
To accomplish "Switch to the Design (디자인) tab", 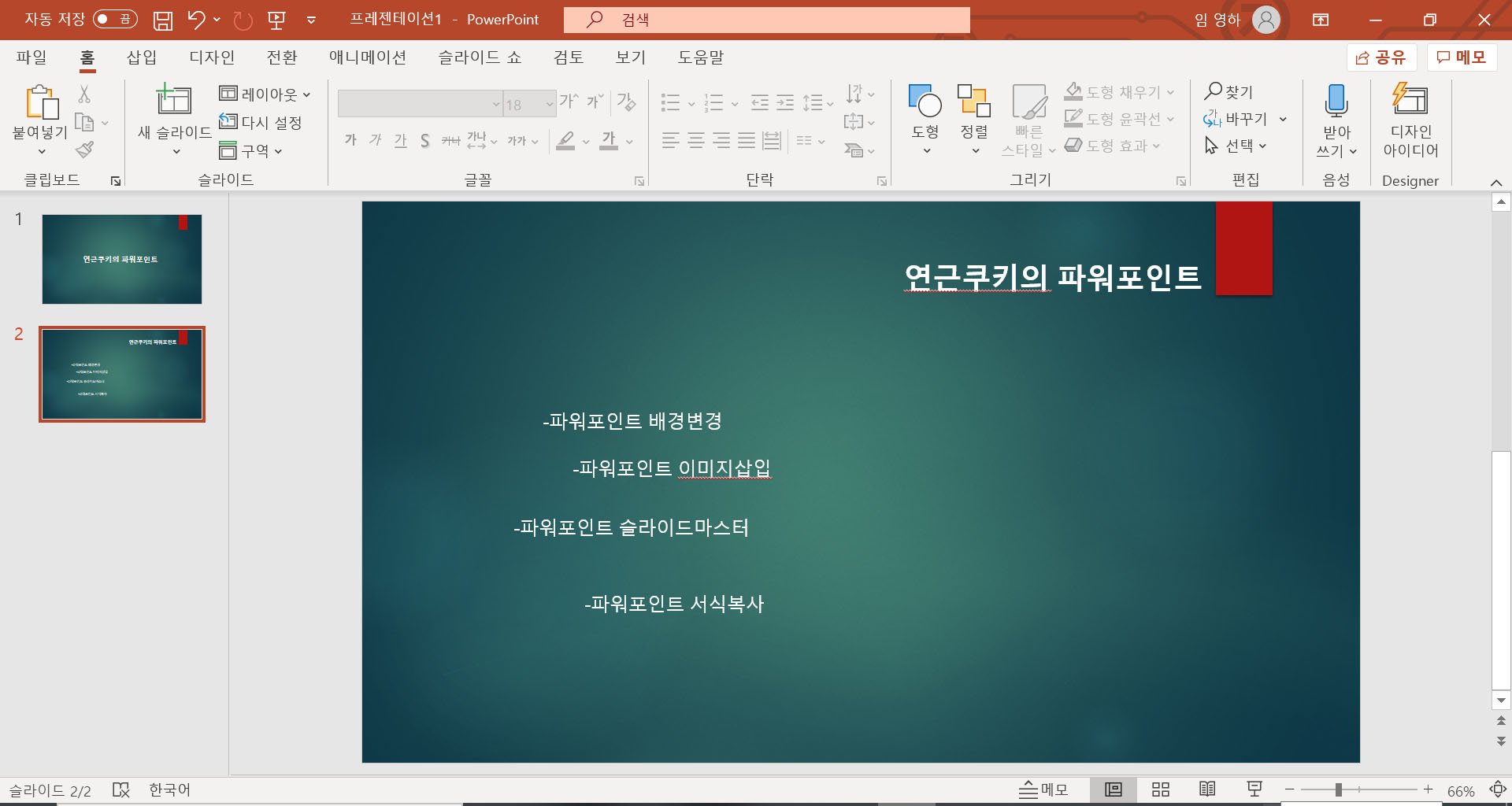I will coord(212,57).
